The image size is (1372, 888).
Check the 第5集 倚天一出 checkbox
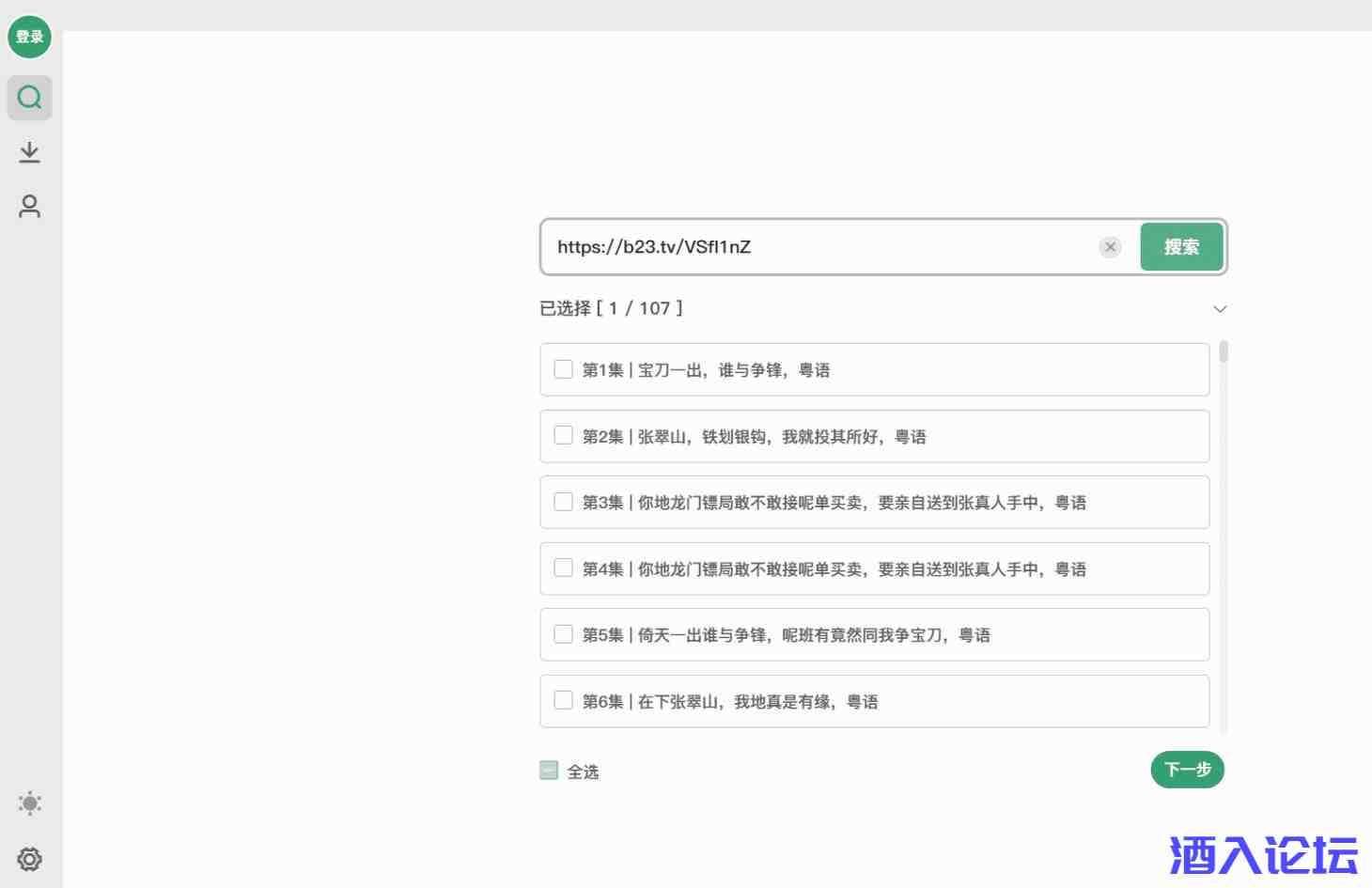pyautogui.click(x=564, y=634)
